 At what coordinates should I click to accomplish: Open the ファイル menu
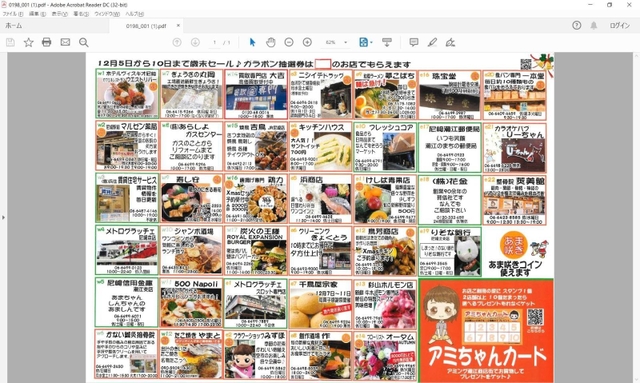tap(13, 14)
